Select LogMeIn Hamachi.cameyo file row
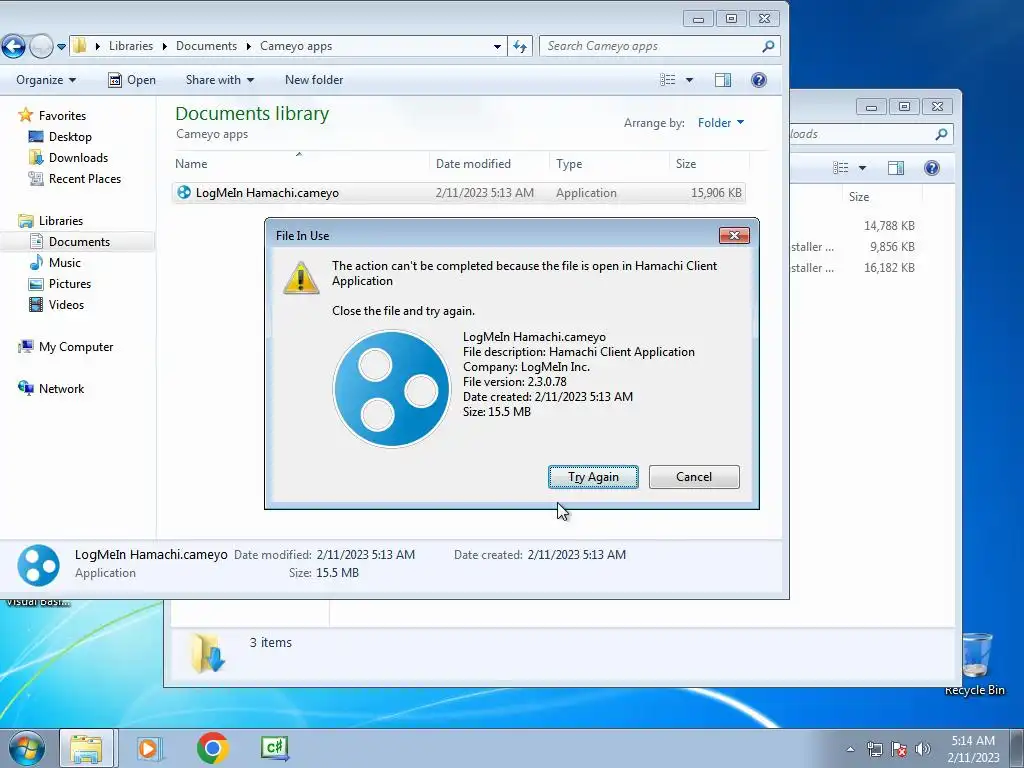 coord(458,193)
